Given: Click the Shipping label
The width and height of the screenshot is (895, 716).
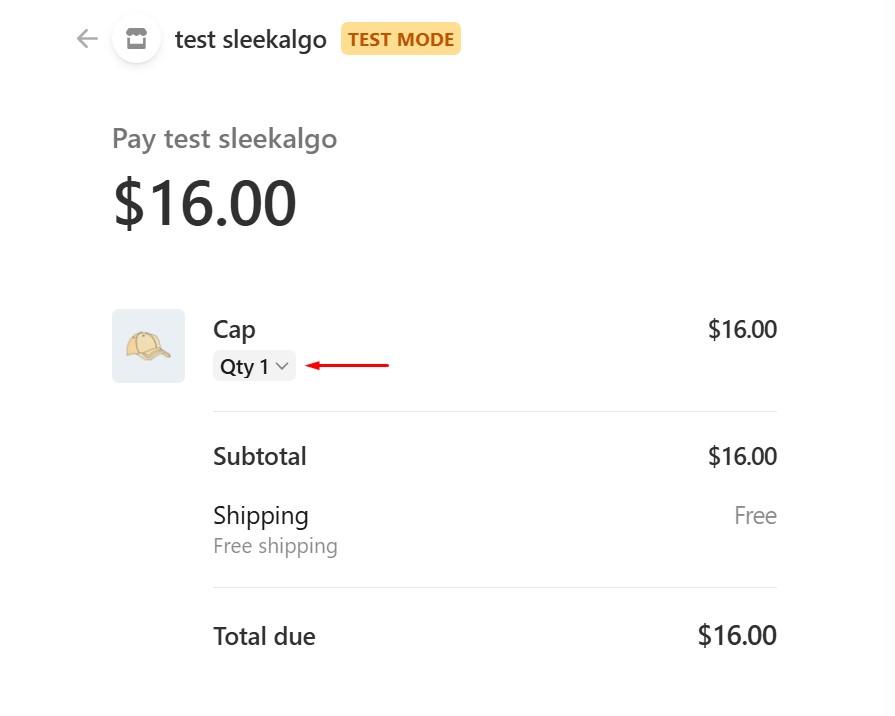Looking at the screenshot, I should click(261, 516).
